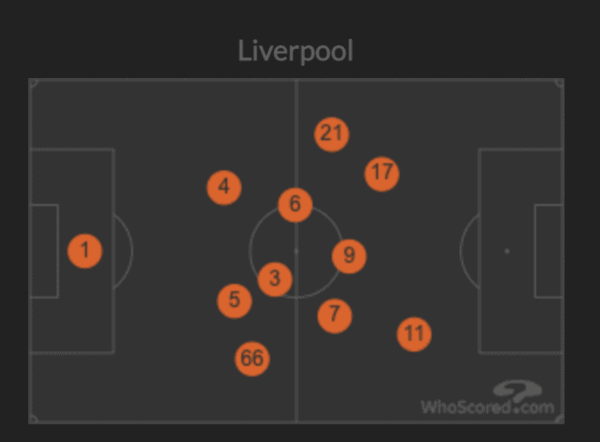Click the Liverpool team title
This screenshot has height=442, width=600.
point(295,51)
